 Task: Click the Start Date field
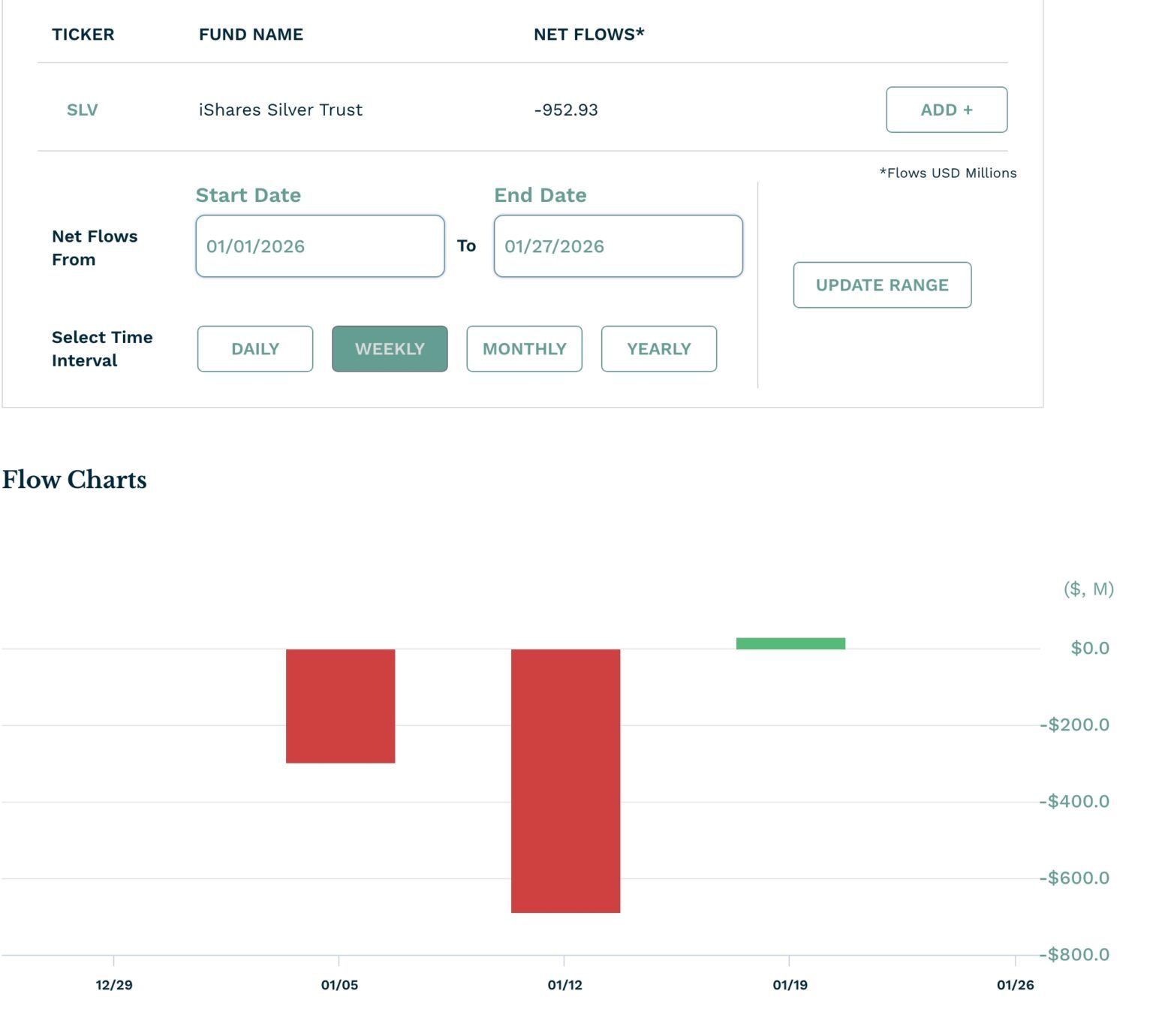click(x=320, y=245)
